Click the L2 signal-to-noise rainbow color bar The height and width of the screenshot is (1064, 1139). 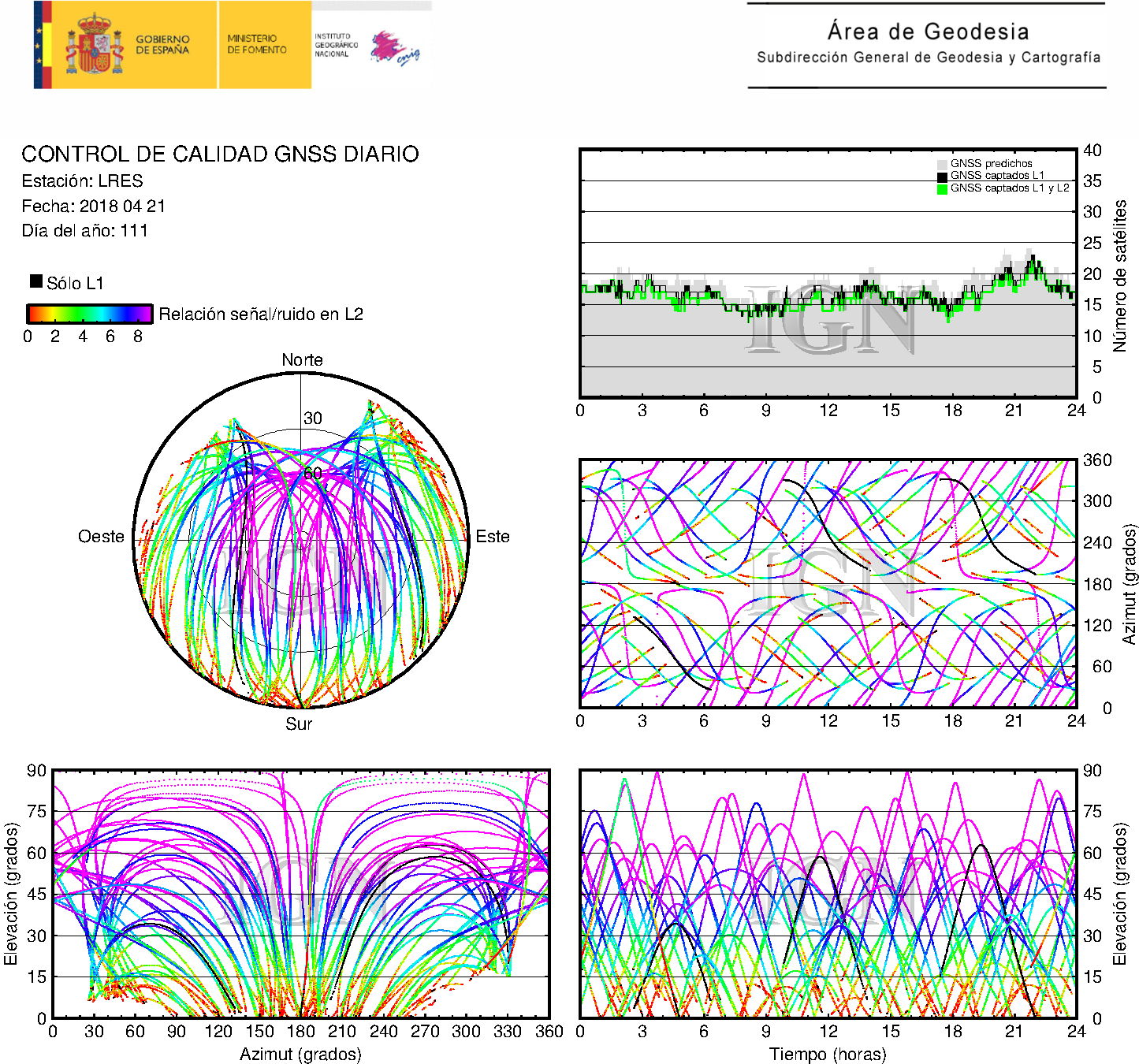click(x=89, y=314)
